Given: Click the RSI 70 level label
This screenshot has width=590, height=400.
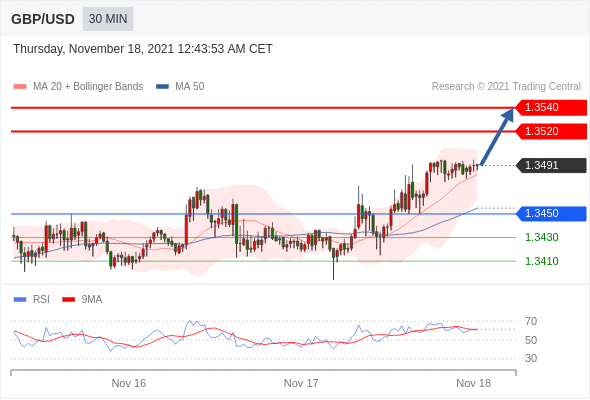Looking at the screenshot, I should 531,321.
